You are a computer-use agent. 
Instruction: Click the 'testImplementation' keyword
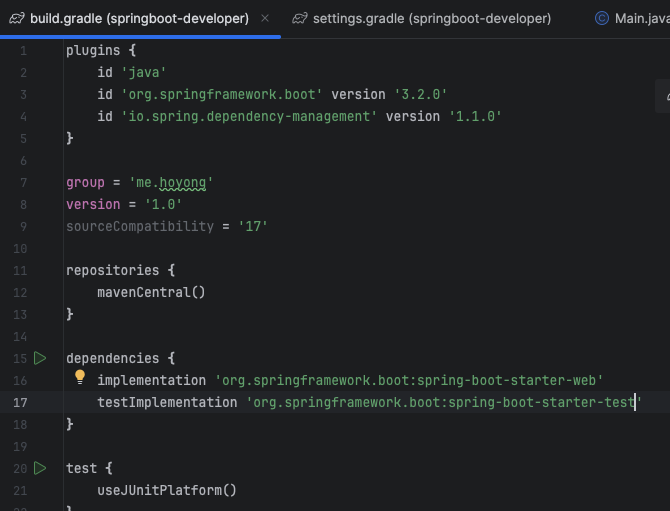pyautogui.click(x=167, y=402)
